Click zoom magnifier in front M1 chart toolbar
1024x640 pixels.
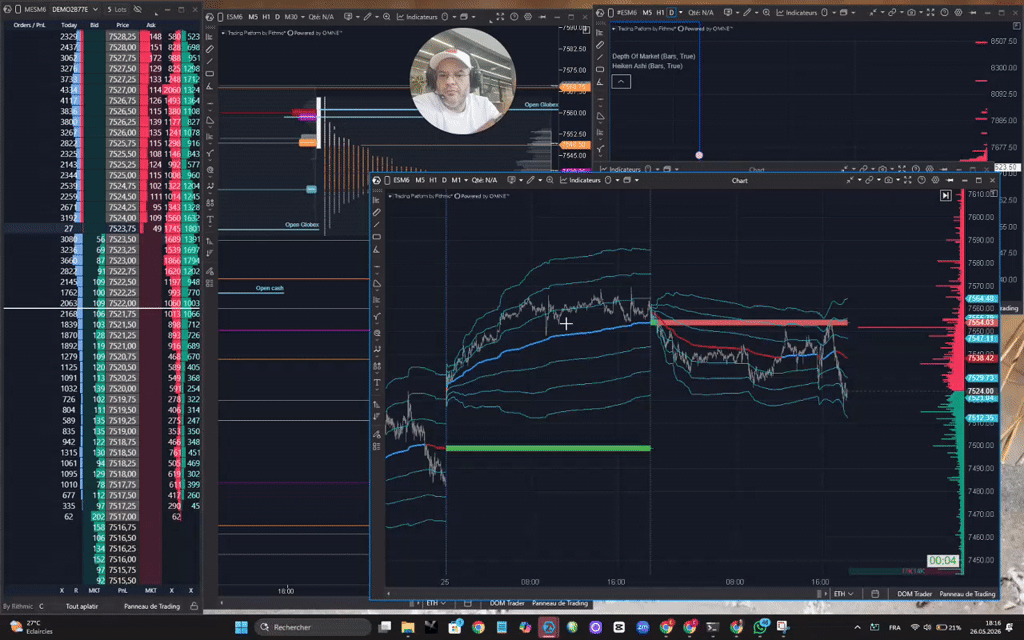pyautogui.click(x=549, y=180)
